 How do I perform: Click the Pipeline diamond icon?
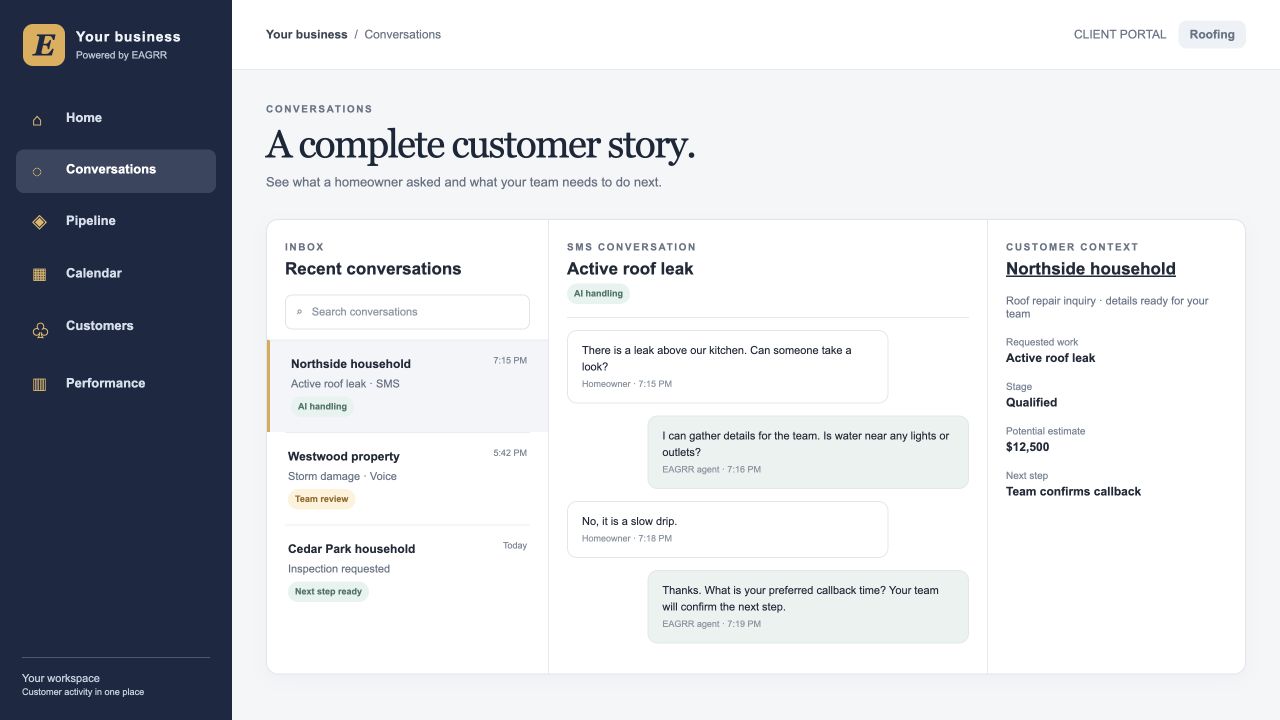(x=39, y=221)
